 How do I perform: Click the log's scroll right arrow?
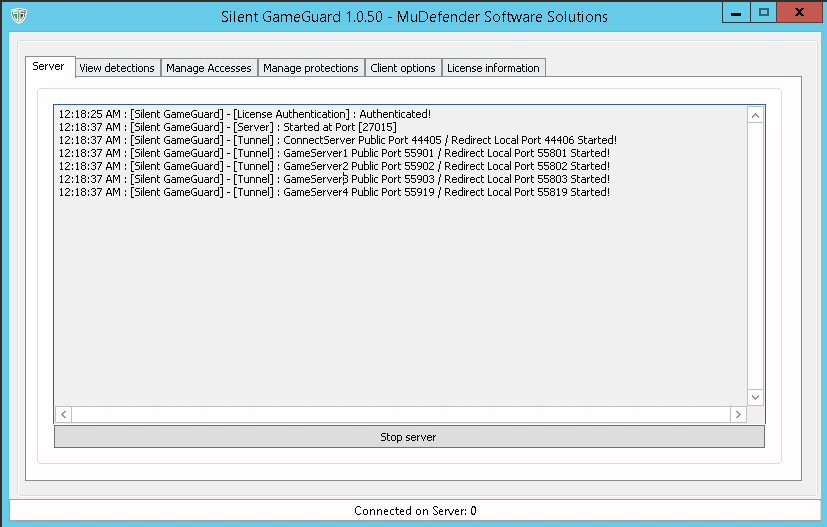[x=738, y=414]
